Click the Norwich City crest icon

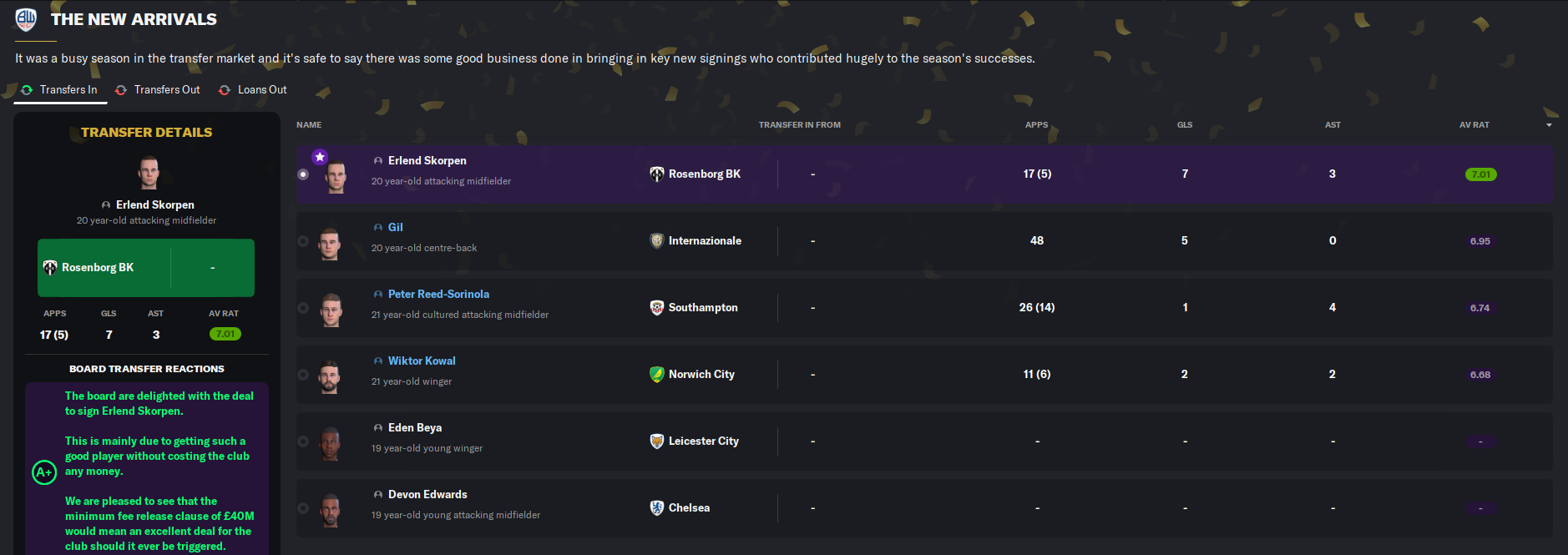[x=657, y=374]
